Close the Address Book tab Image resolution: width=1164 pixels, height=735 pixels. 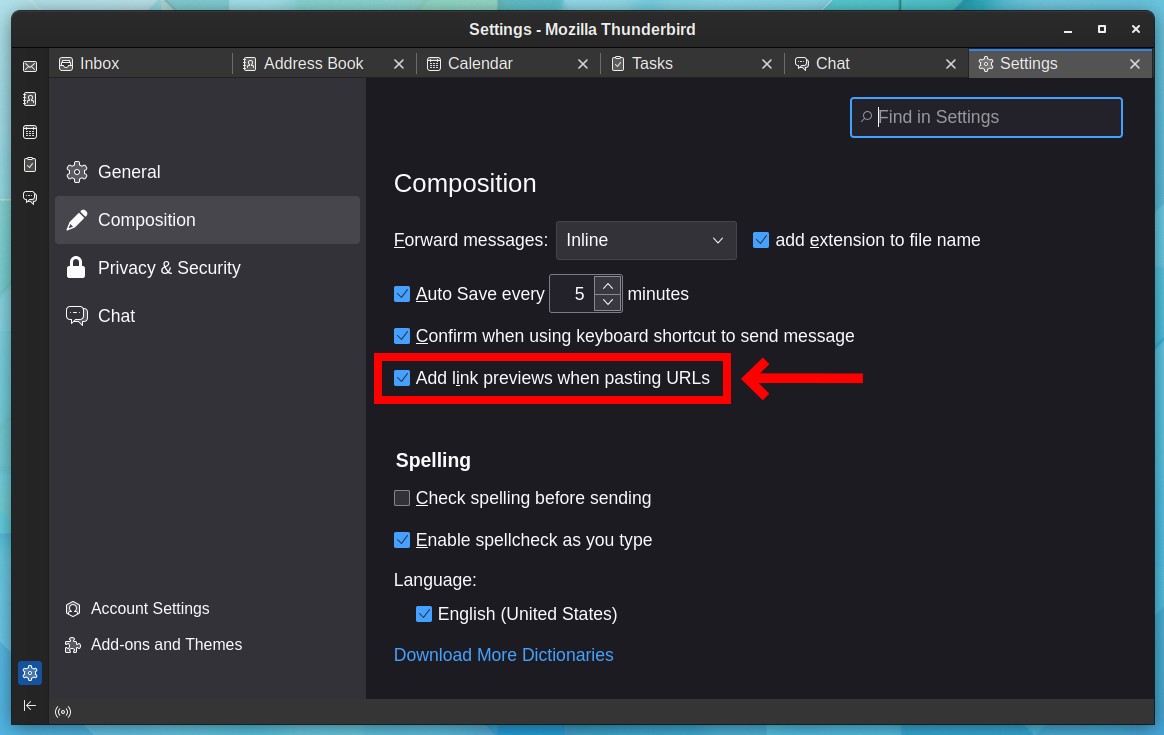click(x=399, y=65)
